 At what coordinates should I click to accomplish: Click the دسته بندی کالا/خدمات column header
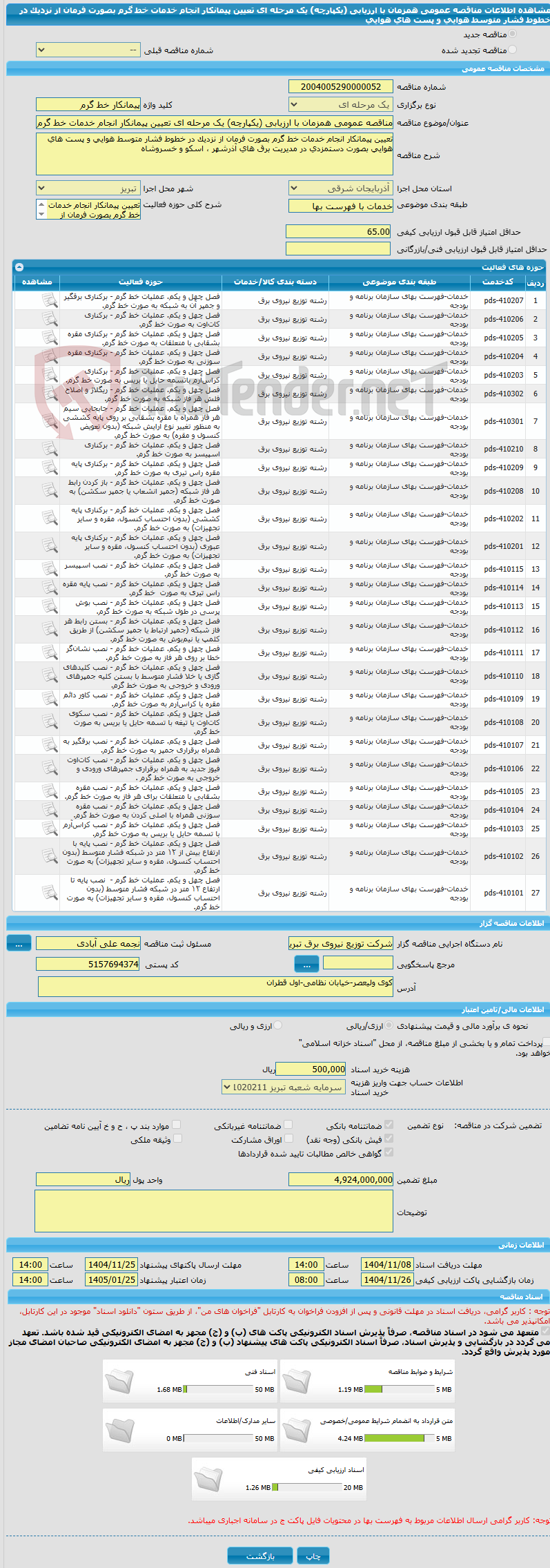[275, 282]
